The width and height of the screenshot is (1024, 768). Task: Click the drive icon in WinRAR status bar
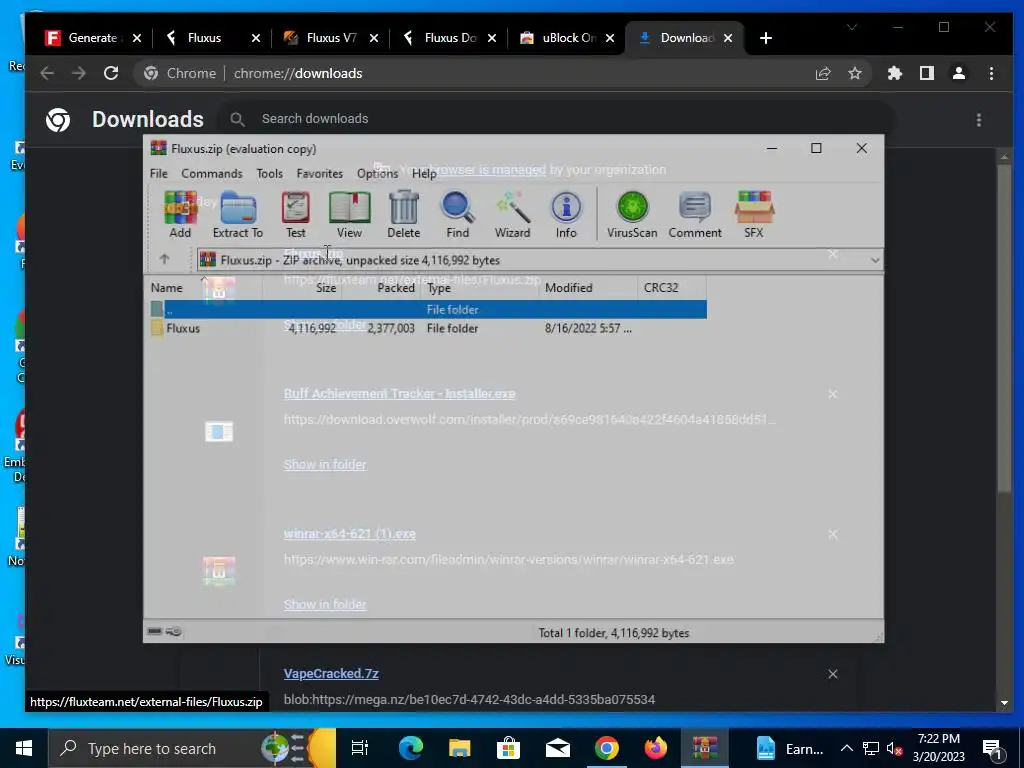click(155, 632)
